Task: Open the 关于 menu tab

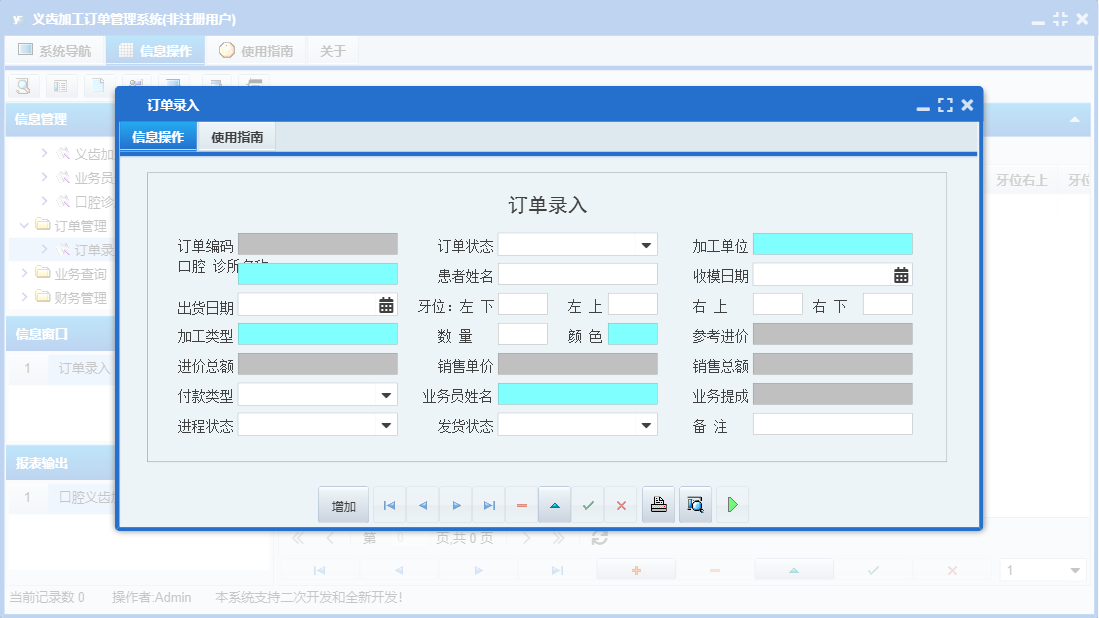Action: pos(333,49)
